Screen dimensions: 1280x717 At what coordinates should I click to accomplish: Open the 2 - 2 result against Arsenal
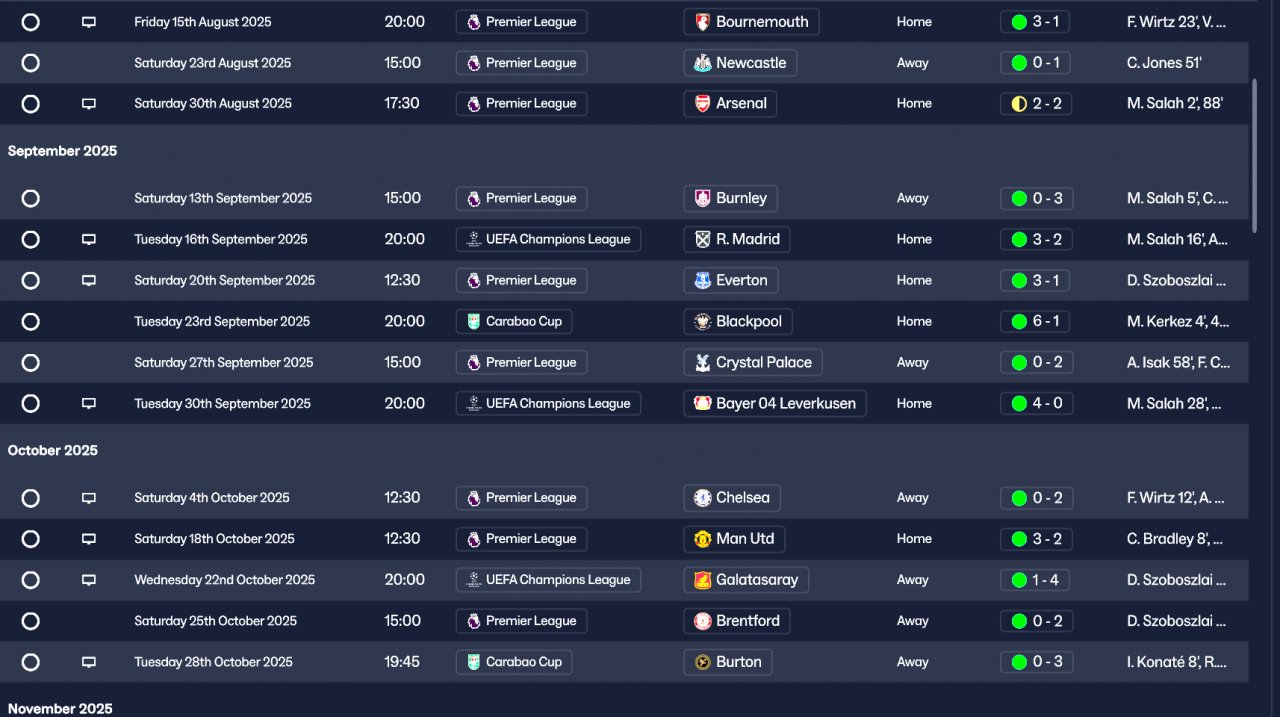(1035, 104)
